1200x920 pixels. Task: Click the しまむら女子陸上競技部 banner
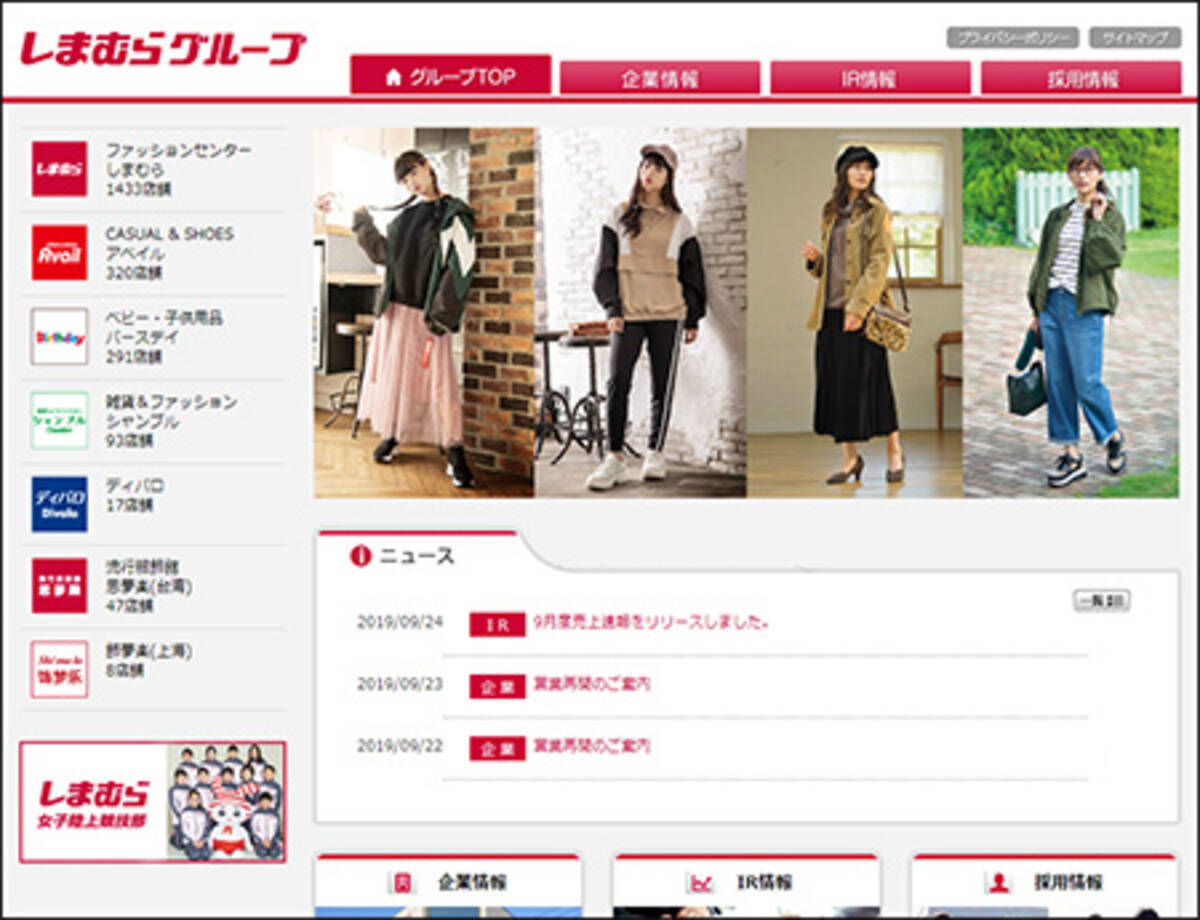tap(152, 802)
